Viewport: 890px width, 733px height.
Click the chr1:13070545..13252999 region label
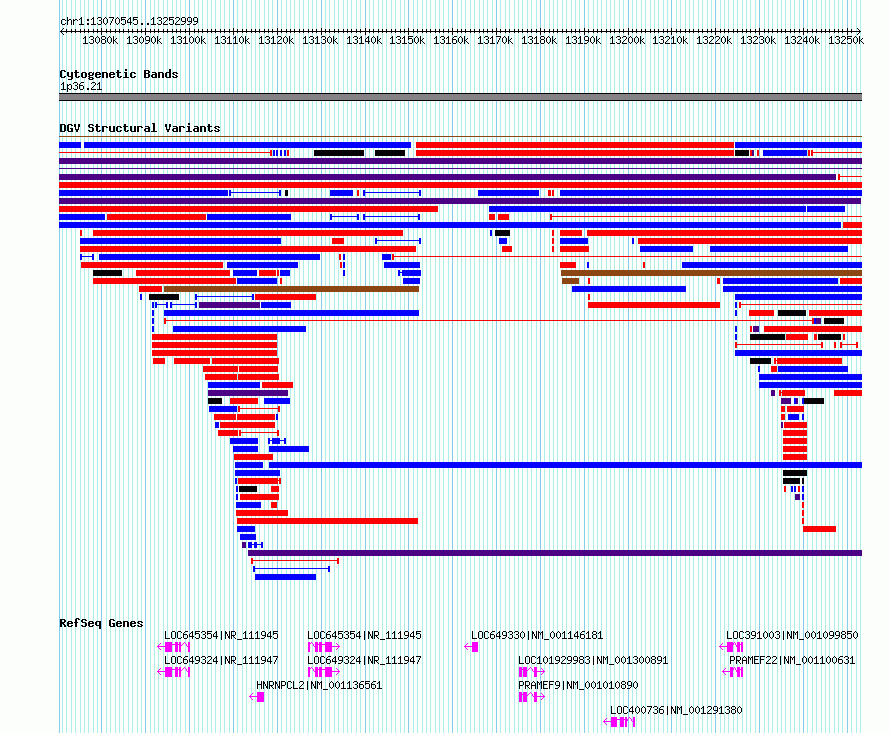129,21
